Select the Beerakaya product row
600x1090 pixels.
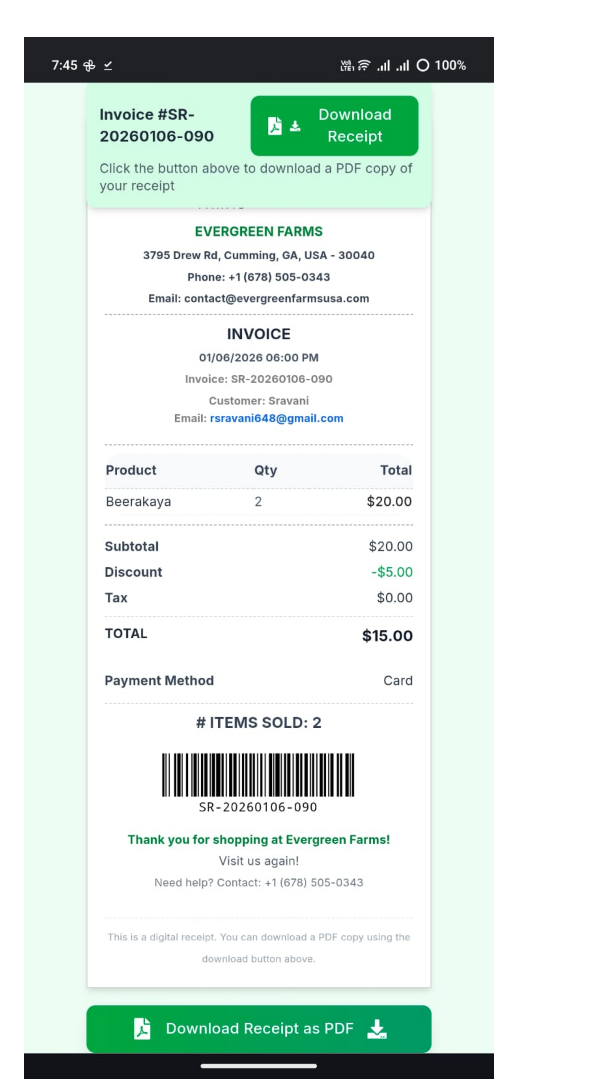(258, 502)
